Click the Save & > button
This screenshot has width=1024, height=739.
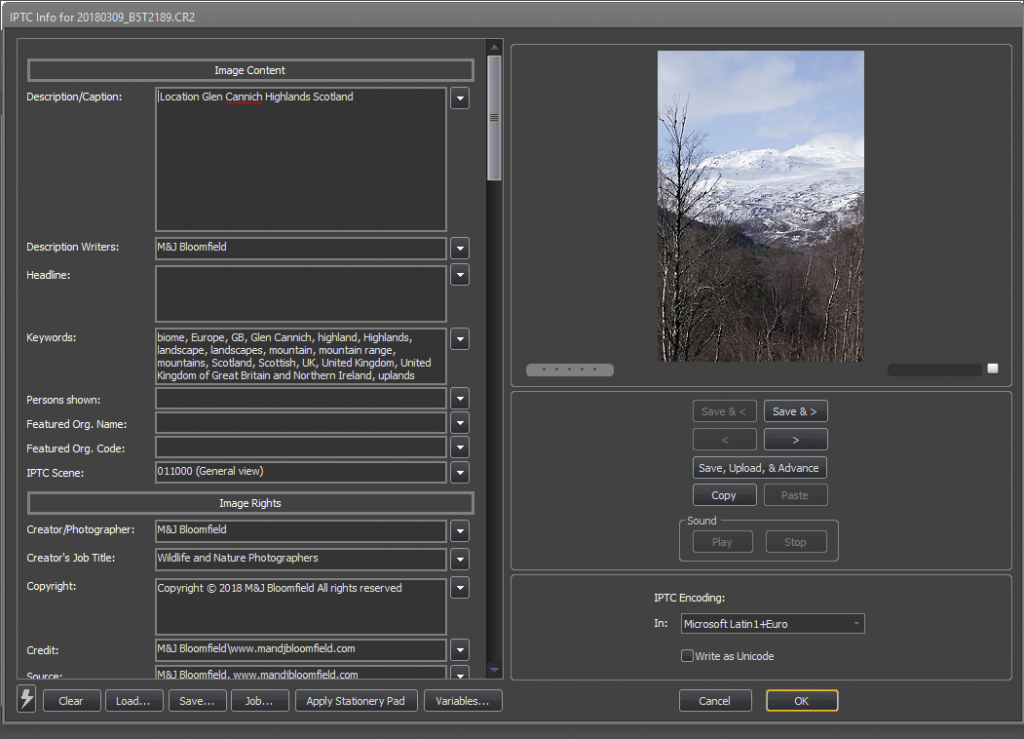795,411
